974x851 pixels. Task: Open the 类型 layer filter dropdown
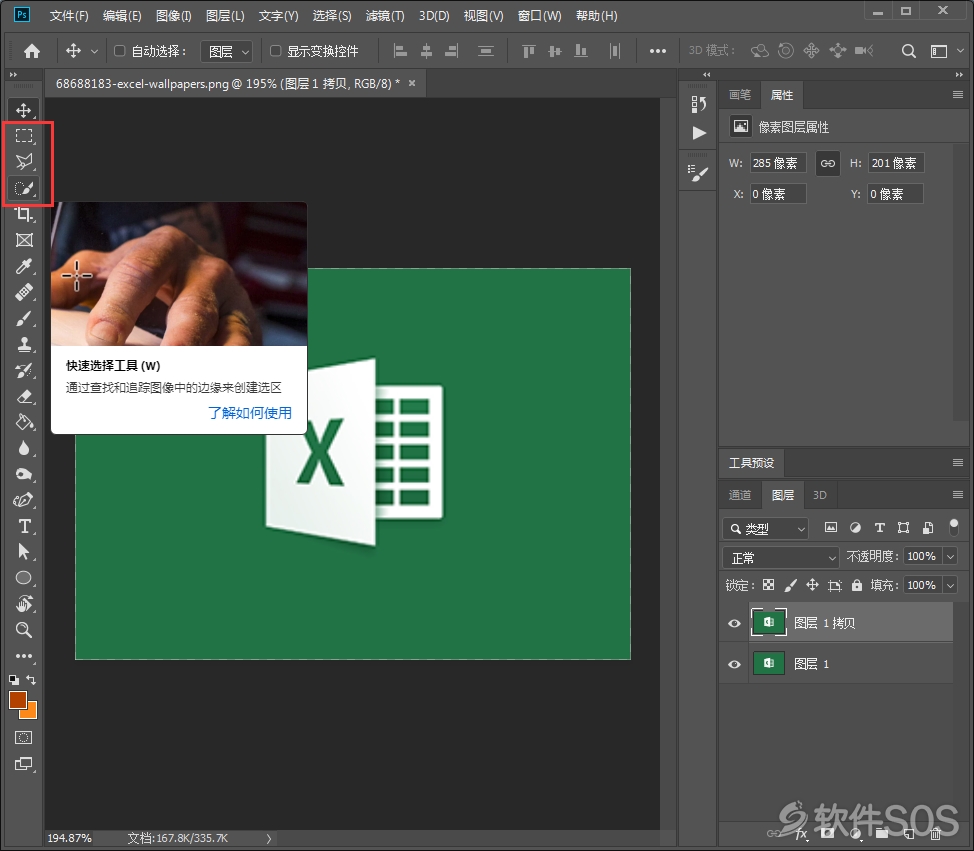pyautogui.click(x=765, y=529)
